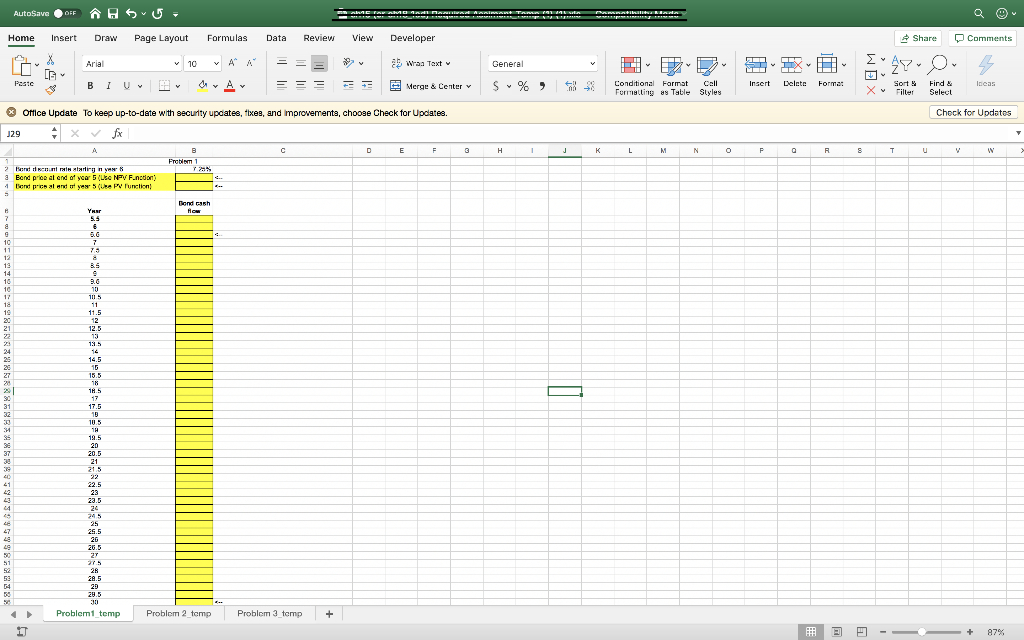This screenshot has width=1024, height=640.
Task: Toggle AutoSave switch
Action: point(65,13)
